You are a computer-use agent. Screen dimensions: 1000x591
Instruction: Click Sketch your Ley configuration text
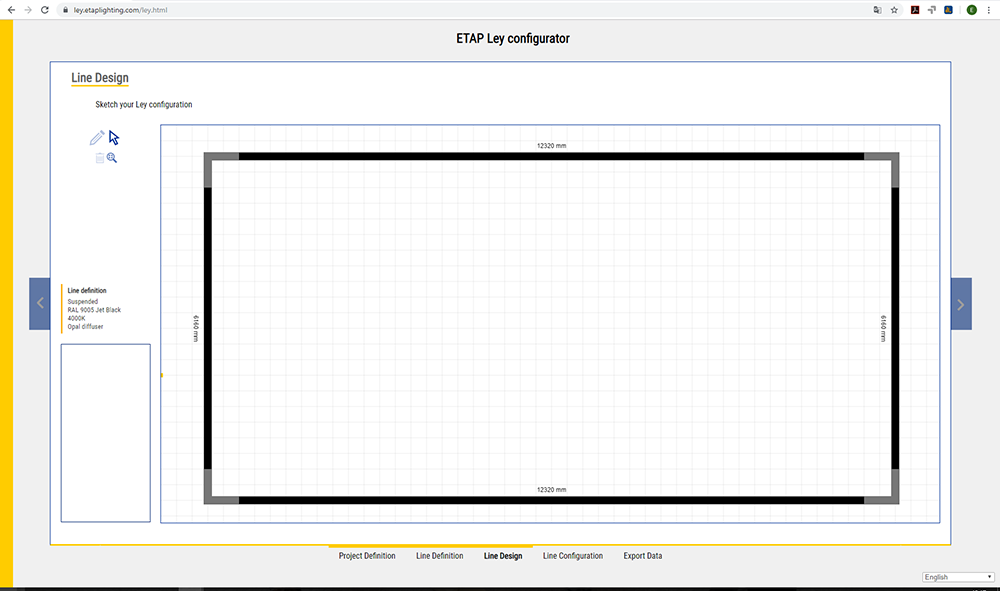143,105
